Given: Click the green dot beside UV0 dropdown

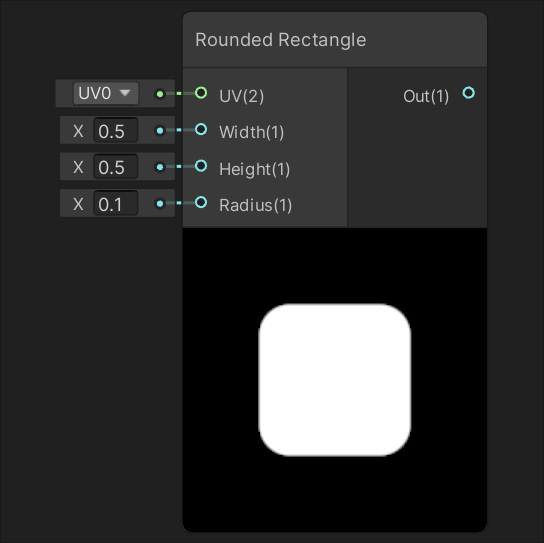Looking at the screenshot, I should 160,94.
